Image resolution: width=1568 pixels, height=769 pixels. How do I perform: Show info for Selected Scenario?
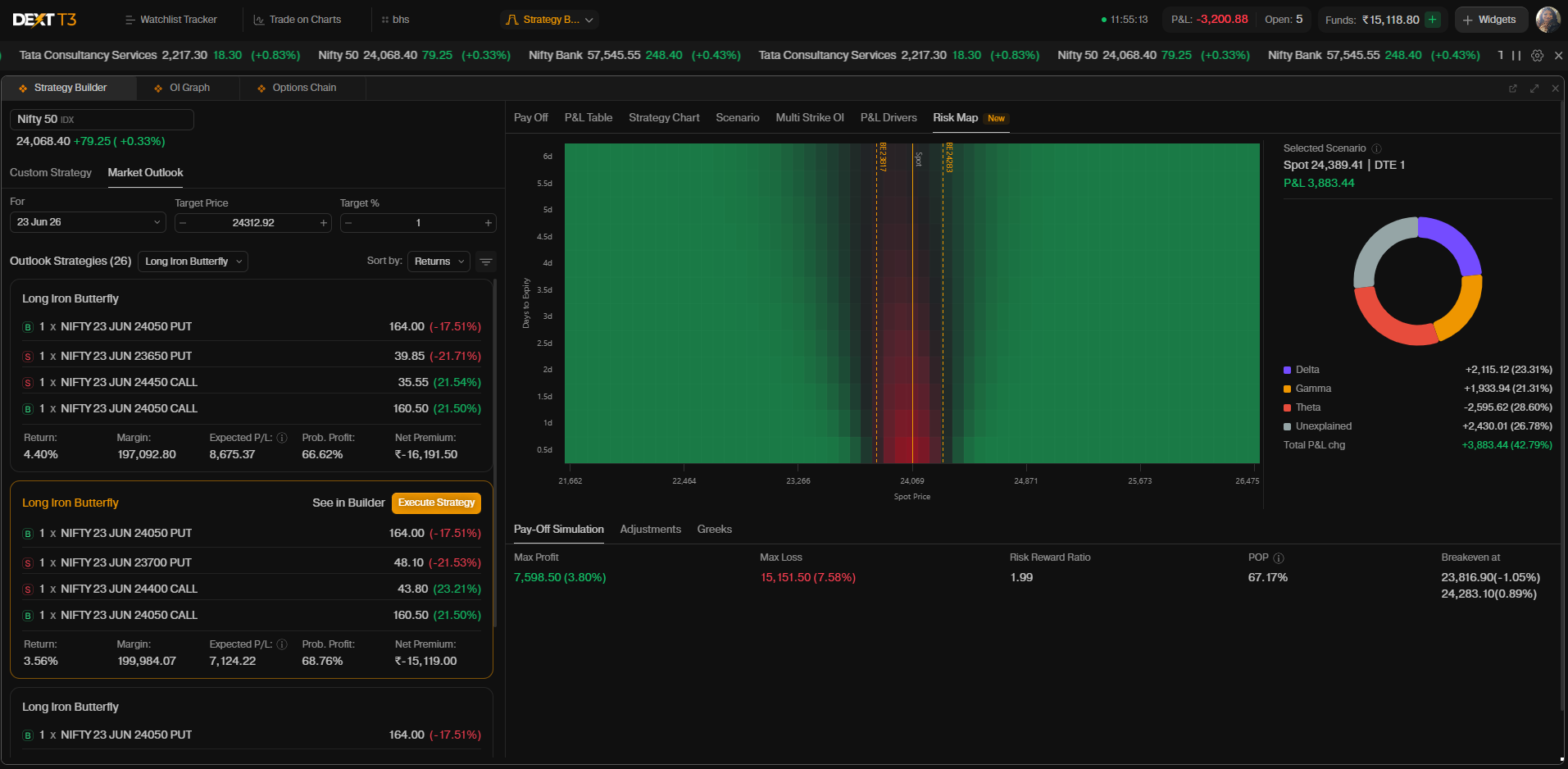(x=1377, y=148)
